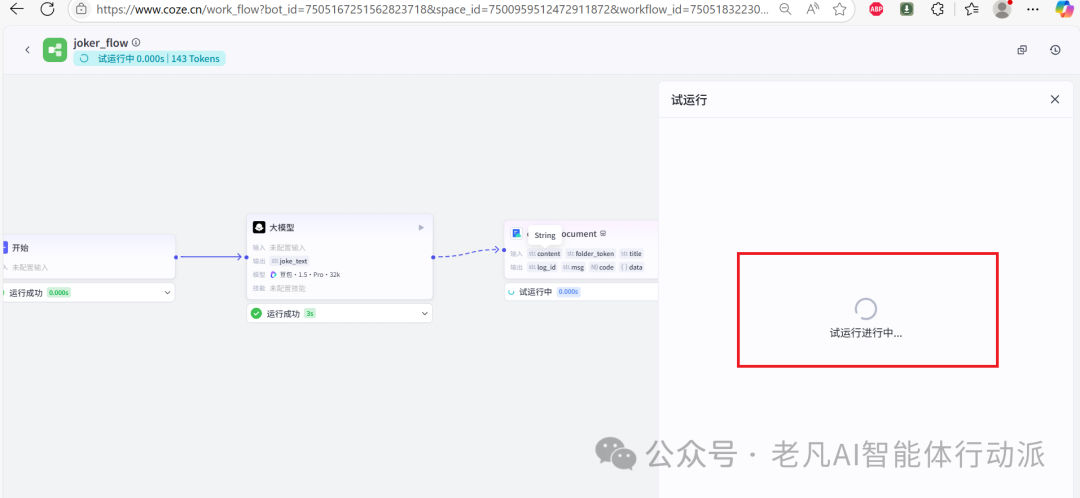Open the duplicate workflow icon in header

pos(1022,50)
